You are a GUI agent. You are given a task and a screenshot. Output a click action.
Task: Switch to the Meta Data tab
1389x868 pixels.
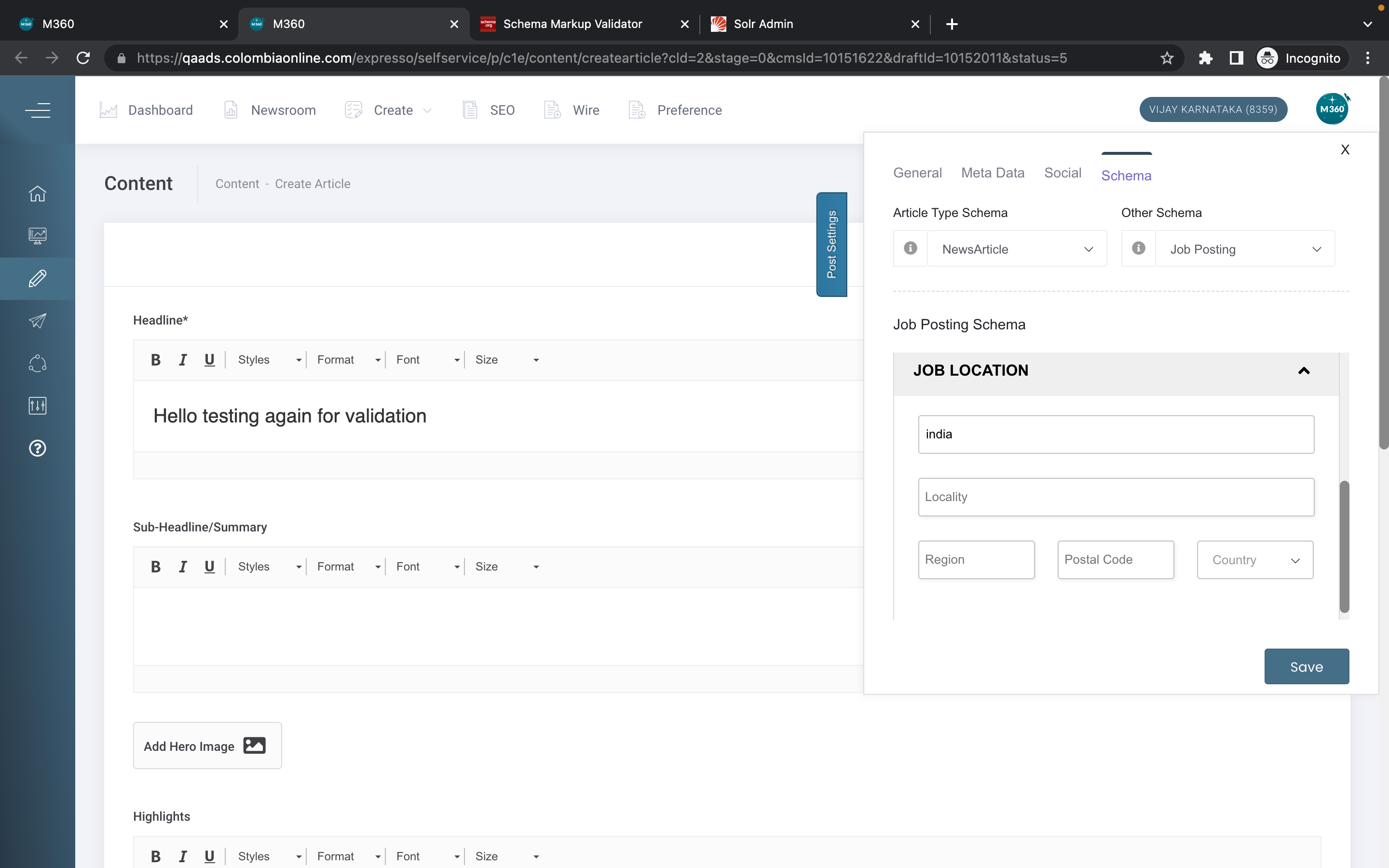(993, 174)
